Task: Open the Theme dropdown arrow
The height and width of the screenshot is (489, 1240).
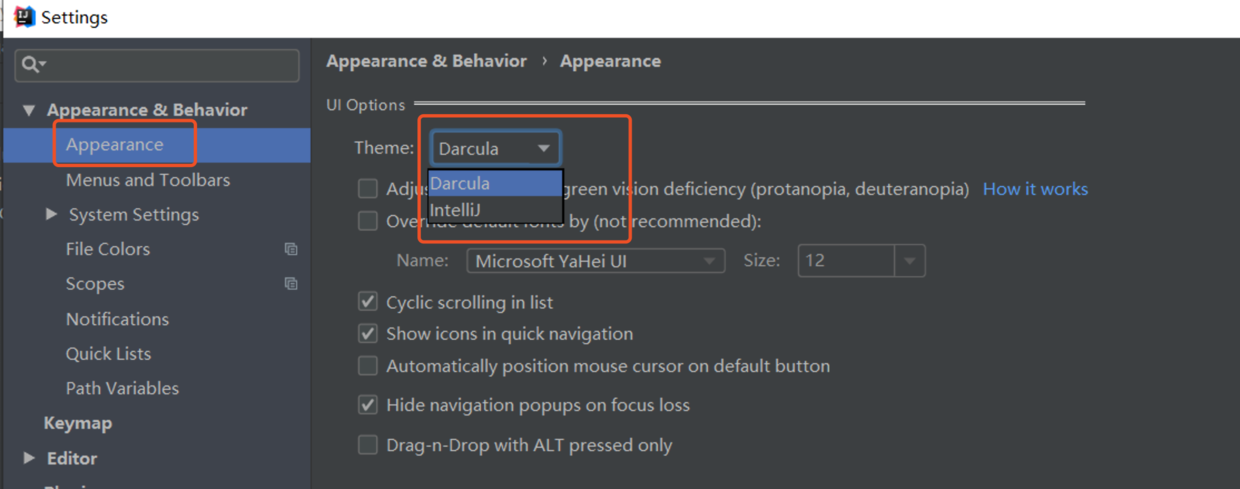Action: point(543,149)
